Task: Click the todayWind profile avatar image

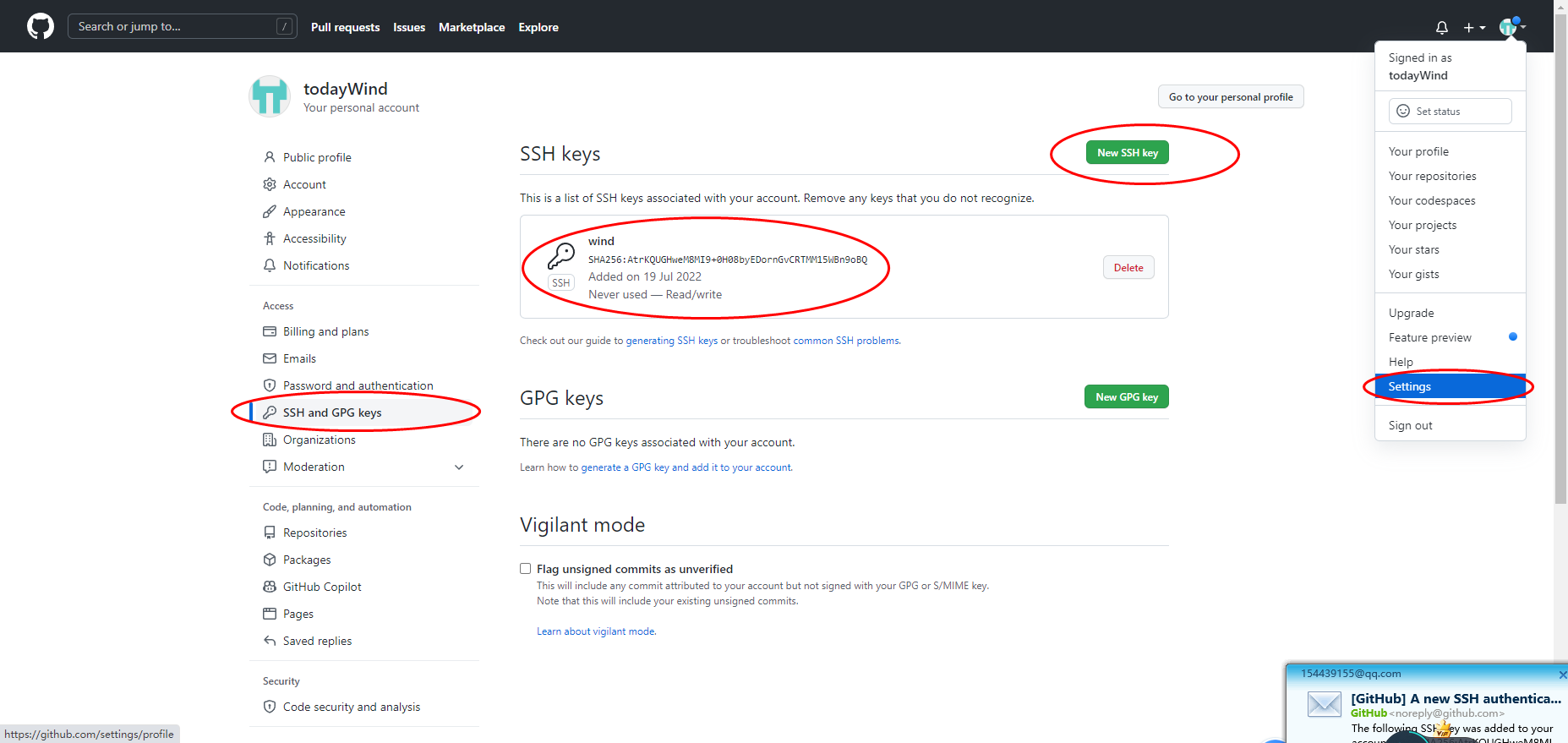Action: 270,96
